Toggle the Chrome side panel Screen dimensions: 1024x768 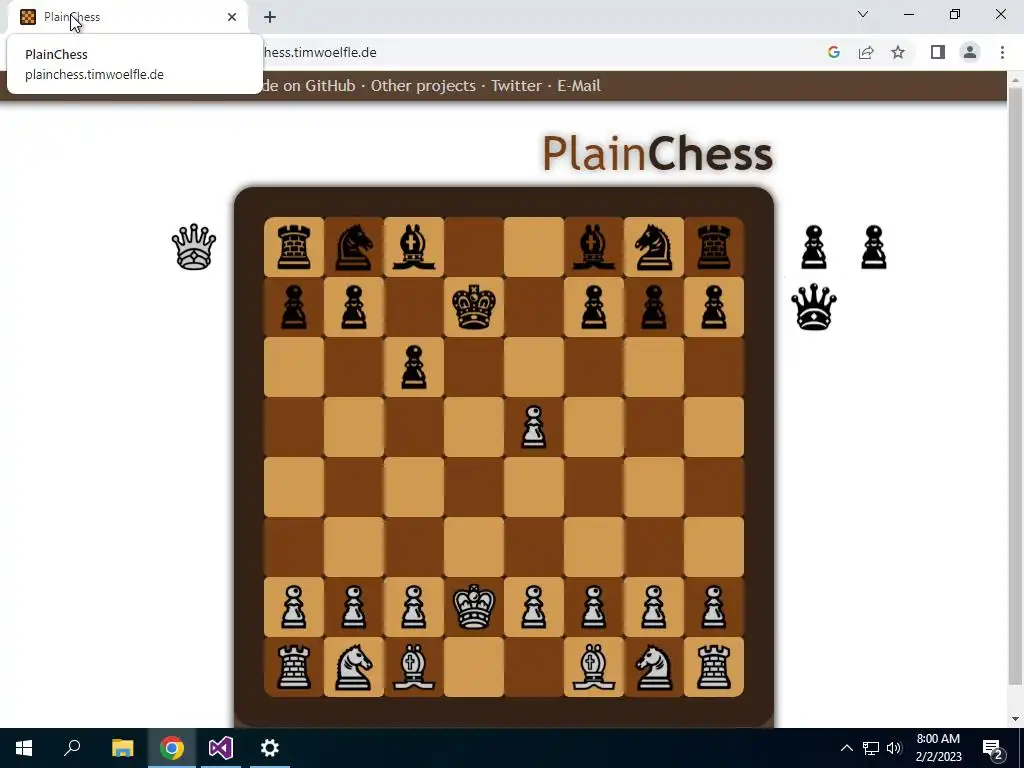pos(938,52)
